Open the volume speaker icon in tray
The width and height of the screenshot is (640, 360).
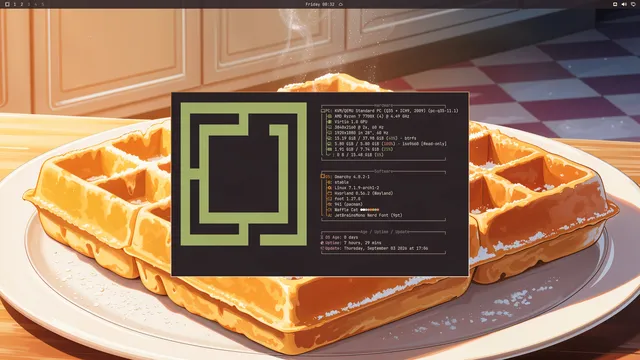624,4
